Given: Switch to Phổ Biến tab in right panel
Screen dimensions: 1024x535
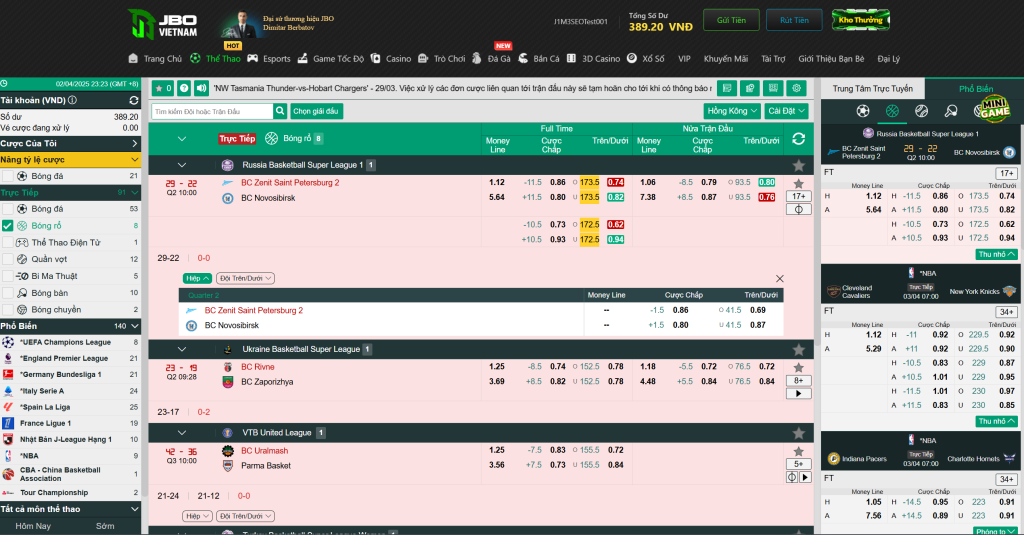Looking at the screenshot, I should 976,89.
